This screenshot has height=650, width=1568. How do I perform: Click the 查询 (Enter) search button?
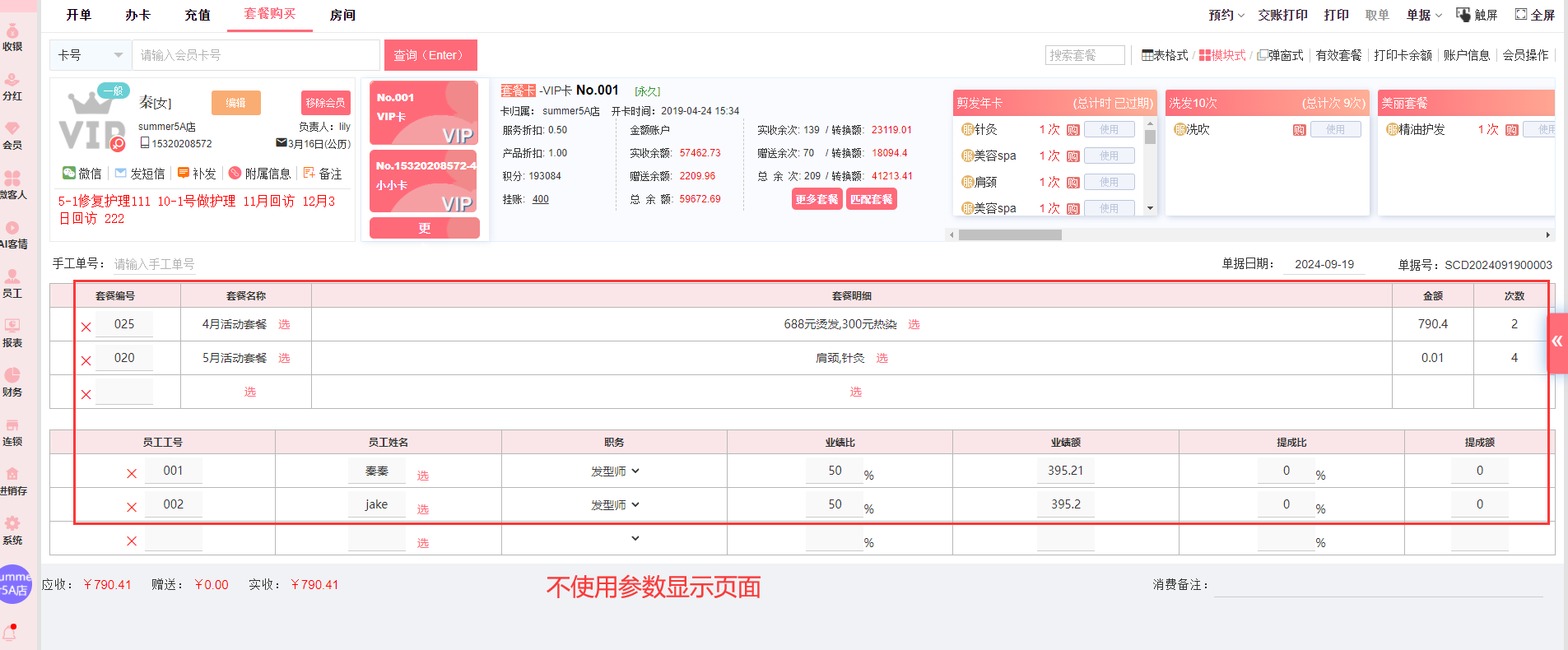click(x=430, y=55)
